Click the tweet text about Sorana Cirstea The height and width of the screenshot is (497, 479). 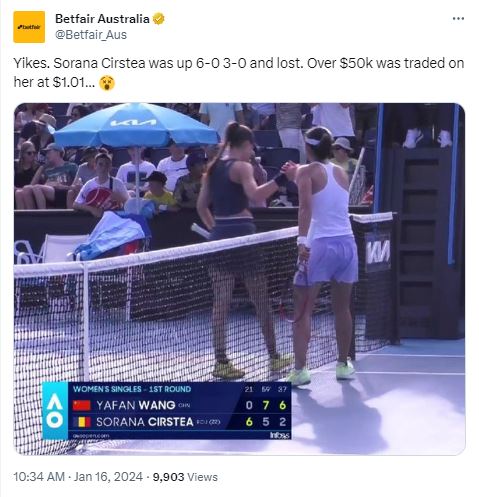[x=238, y=72]
